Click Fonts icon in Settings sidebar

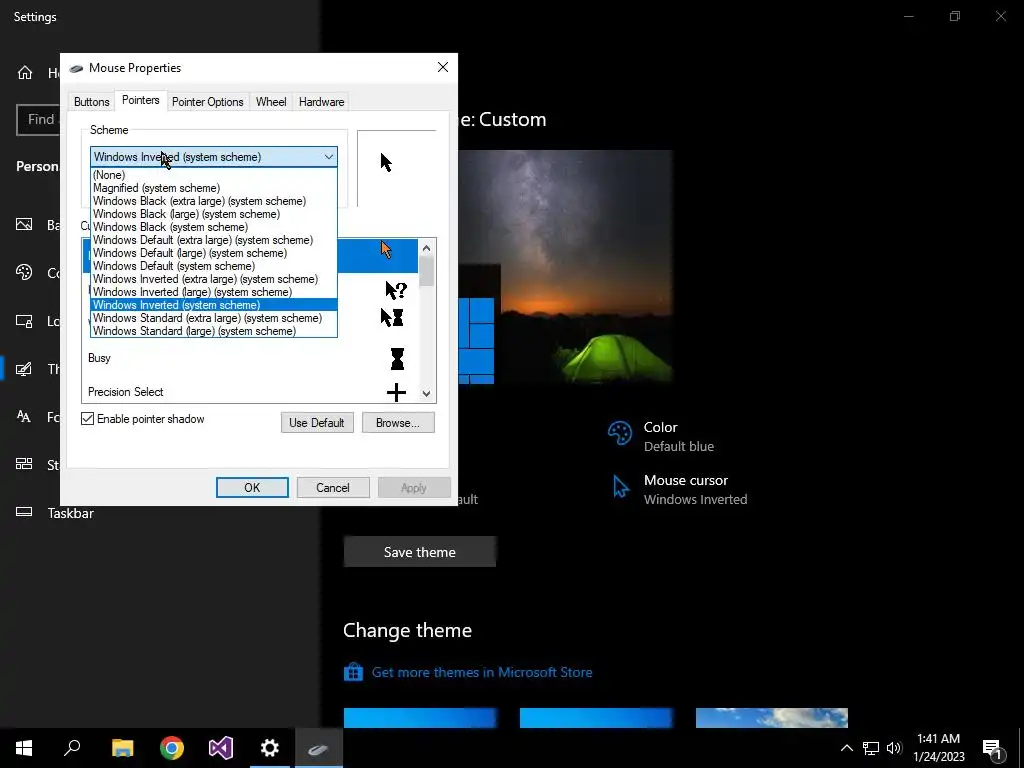click(x=24, y=417)
